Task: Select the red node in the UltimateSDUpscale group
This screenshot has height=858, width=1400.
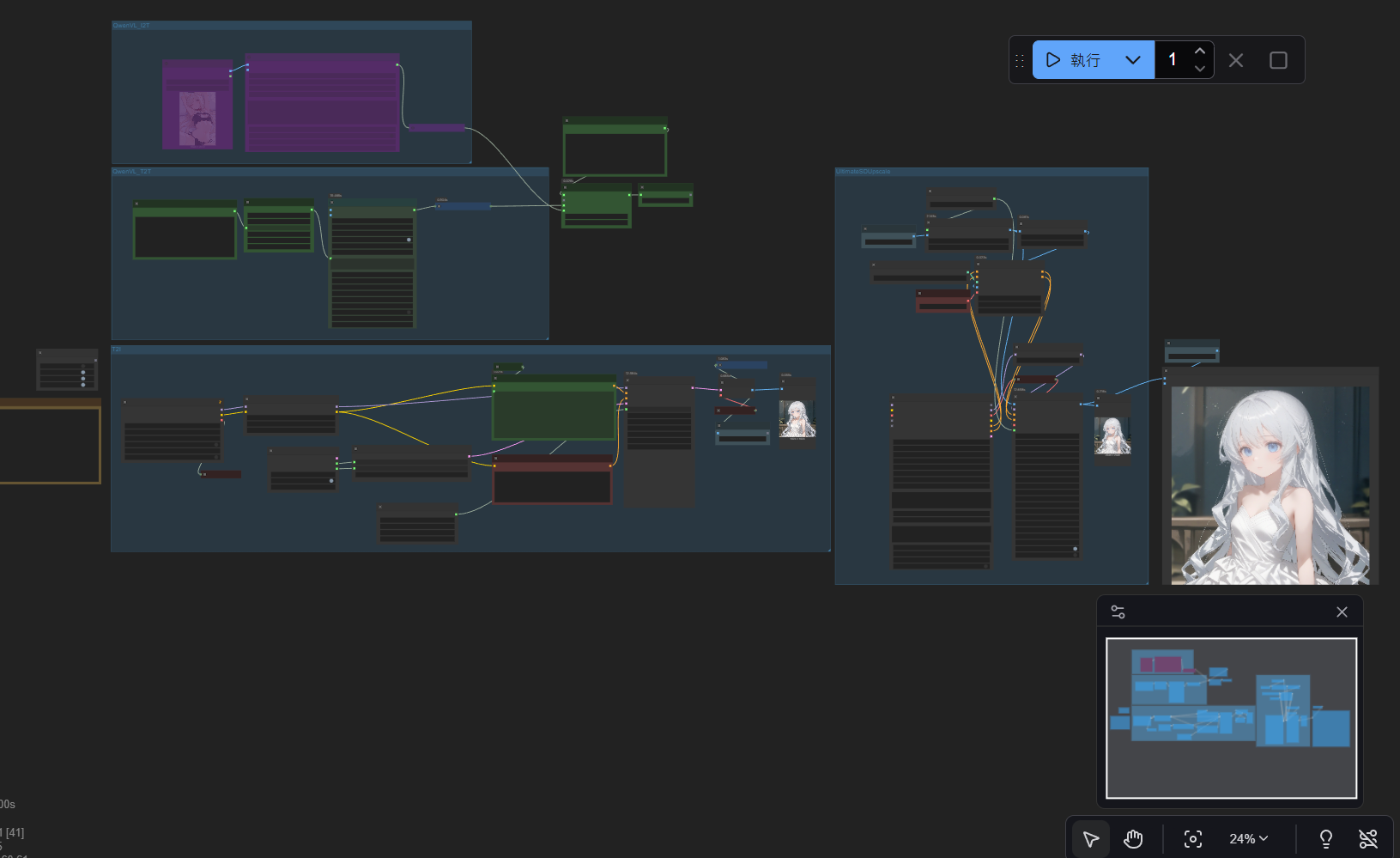Action: coord(943,301)
